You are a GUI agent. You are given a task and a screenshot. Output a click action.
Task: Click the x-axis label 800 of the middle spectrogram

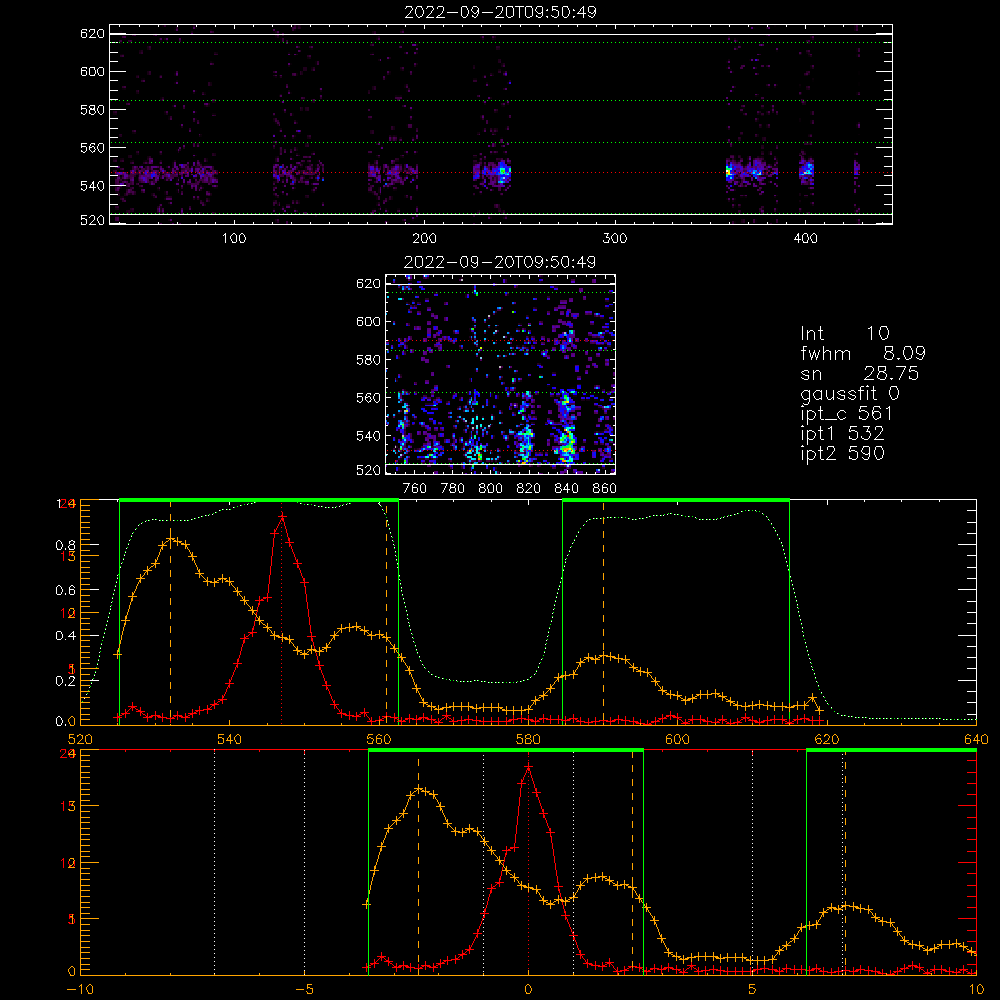click(x=490, y=489)
